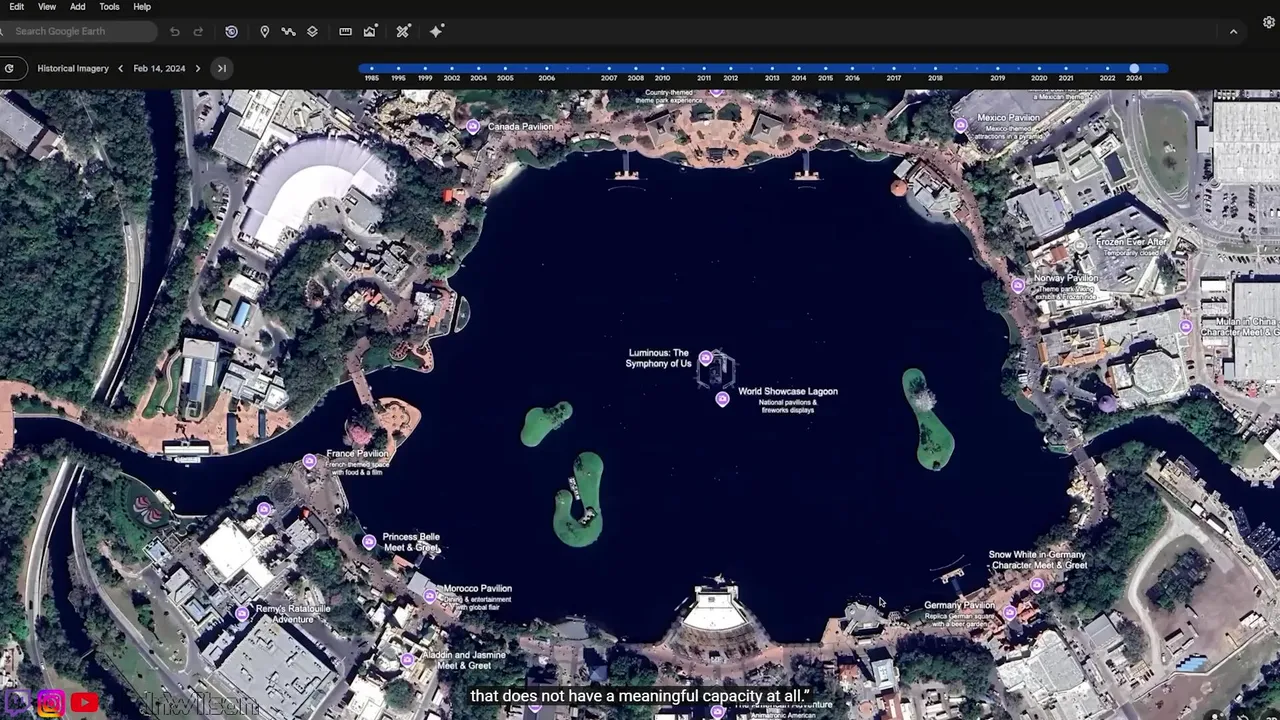1280x720 pixels.
Task: Select the add placemark pin icon
Action: click(x=265, y=32)
